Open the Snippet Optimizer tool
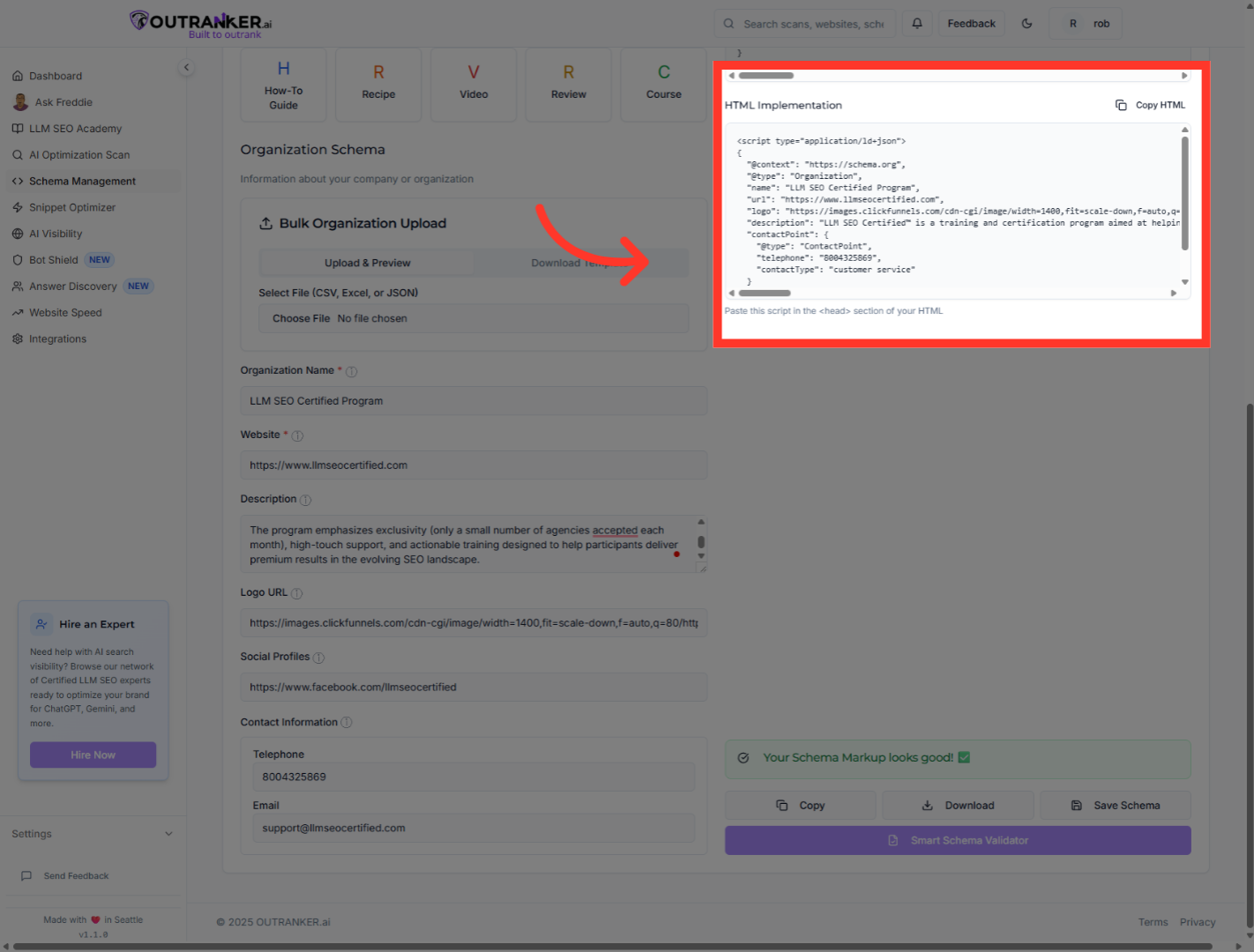The image size is (1254, 952). tap(72, 207)
